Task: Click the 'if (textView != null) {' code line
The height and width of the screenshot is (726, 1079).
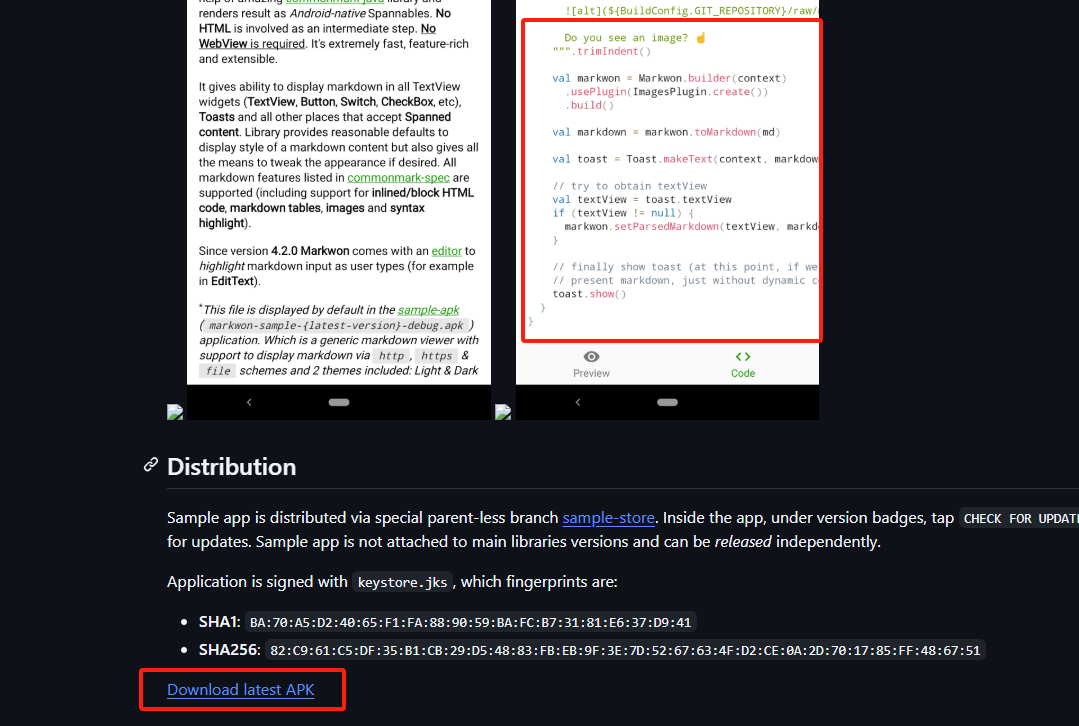Action: point(623,213)
